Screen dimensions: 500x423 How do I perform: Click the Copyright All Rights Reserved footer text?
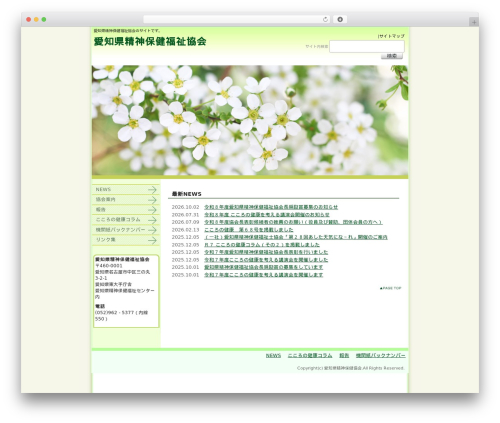click(351, 368)
